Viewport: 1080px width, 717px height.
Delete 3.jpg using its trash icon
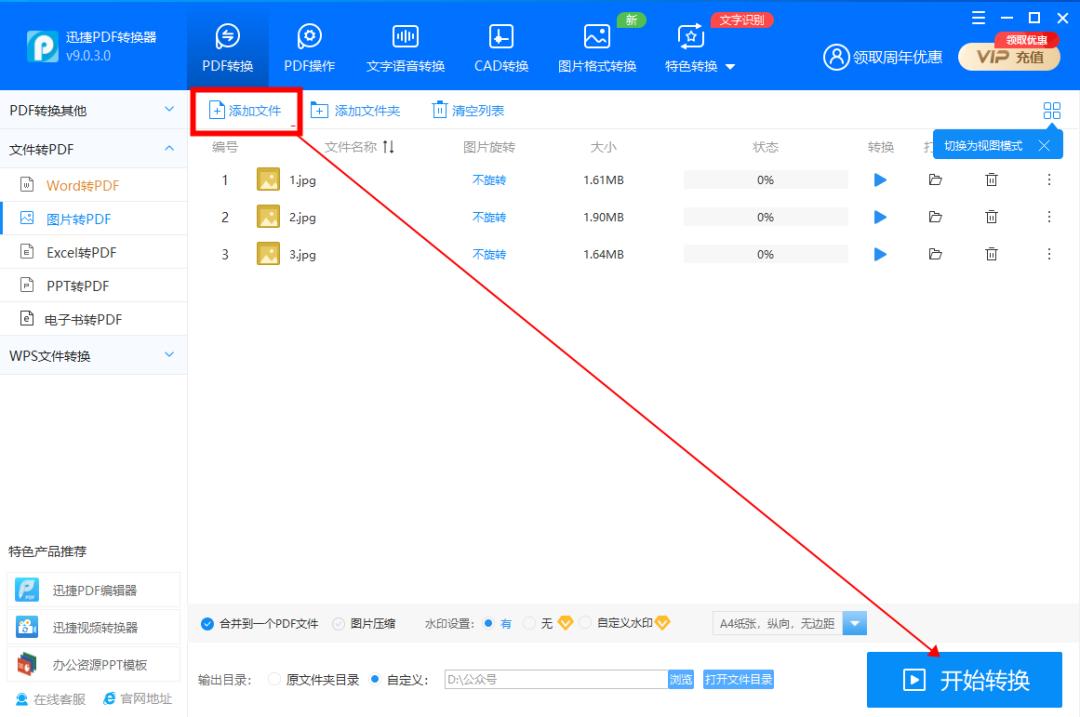coord(991,254)
